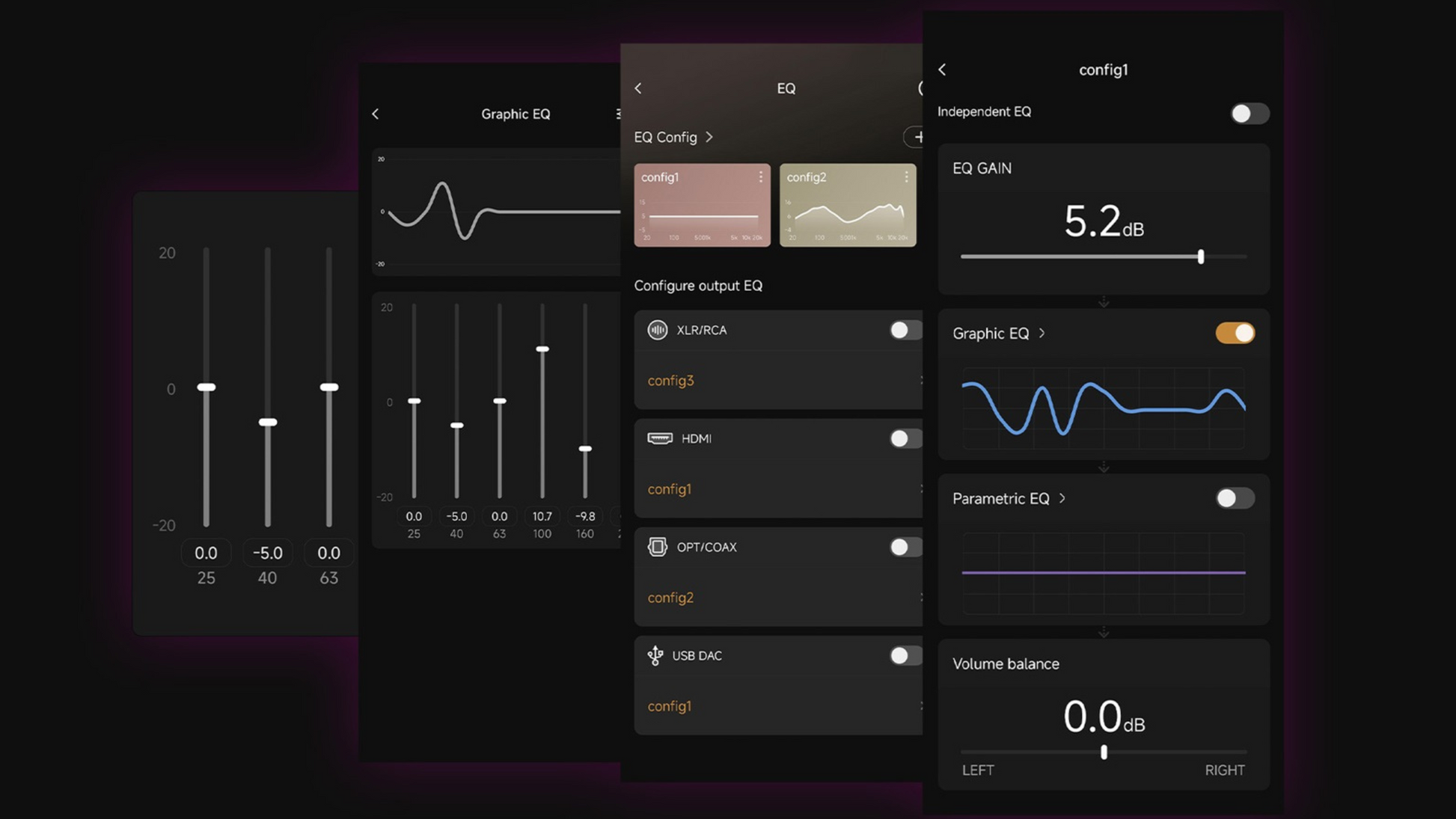Select config2 under OPT/COAX output
Viewport: 1456px width, 819px height.
[778, 598]
